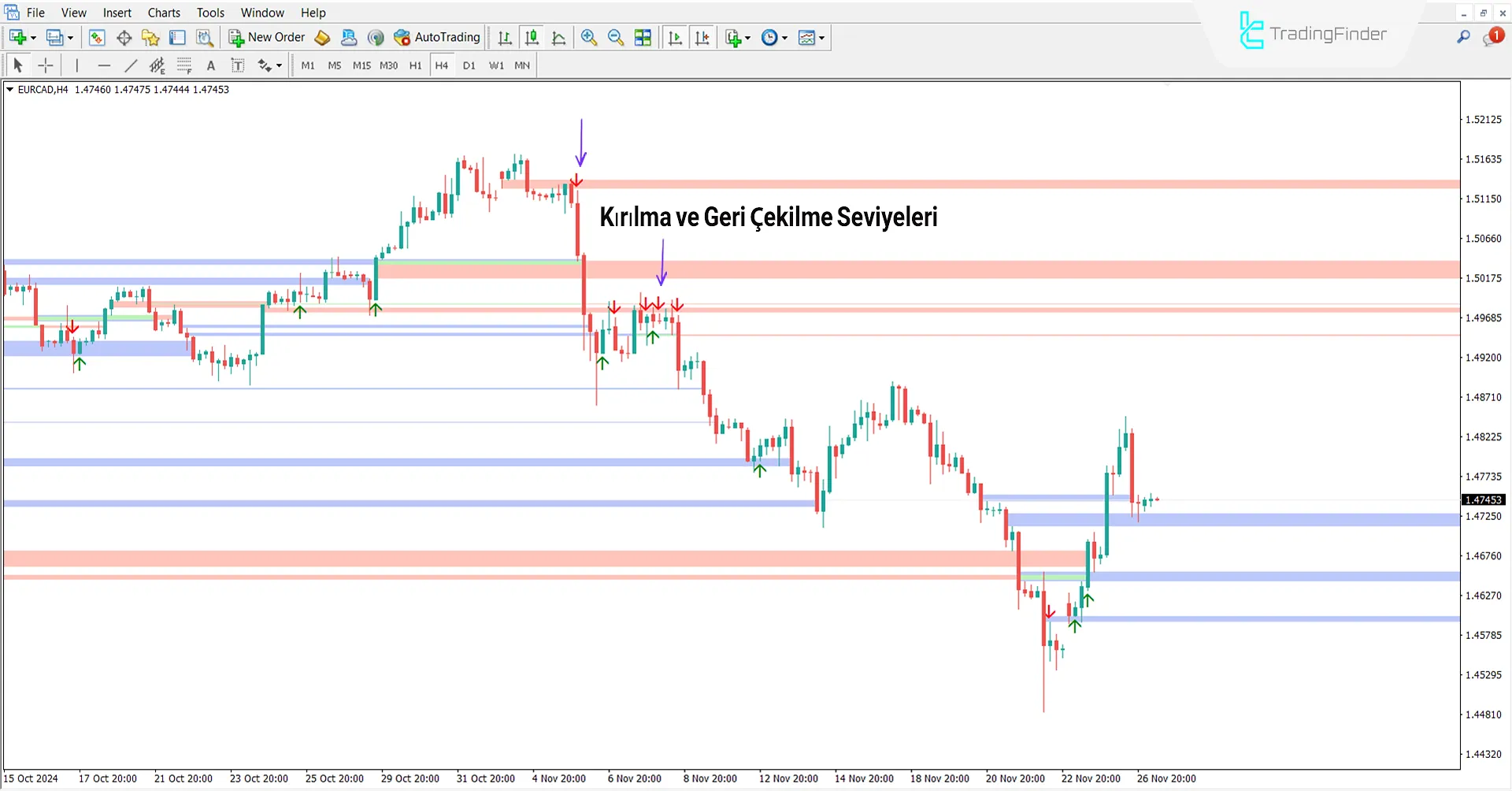The image size is (1512, 791).
Task: Expand the new chart dropdown arrow
Action: click(33, 38)
